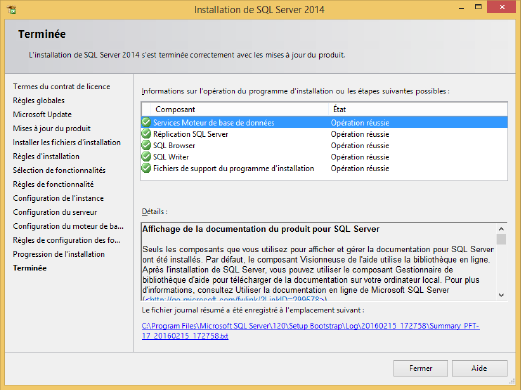
Task: Click Opération réussie status for SQL Browser
Action: 360,146
